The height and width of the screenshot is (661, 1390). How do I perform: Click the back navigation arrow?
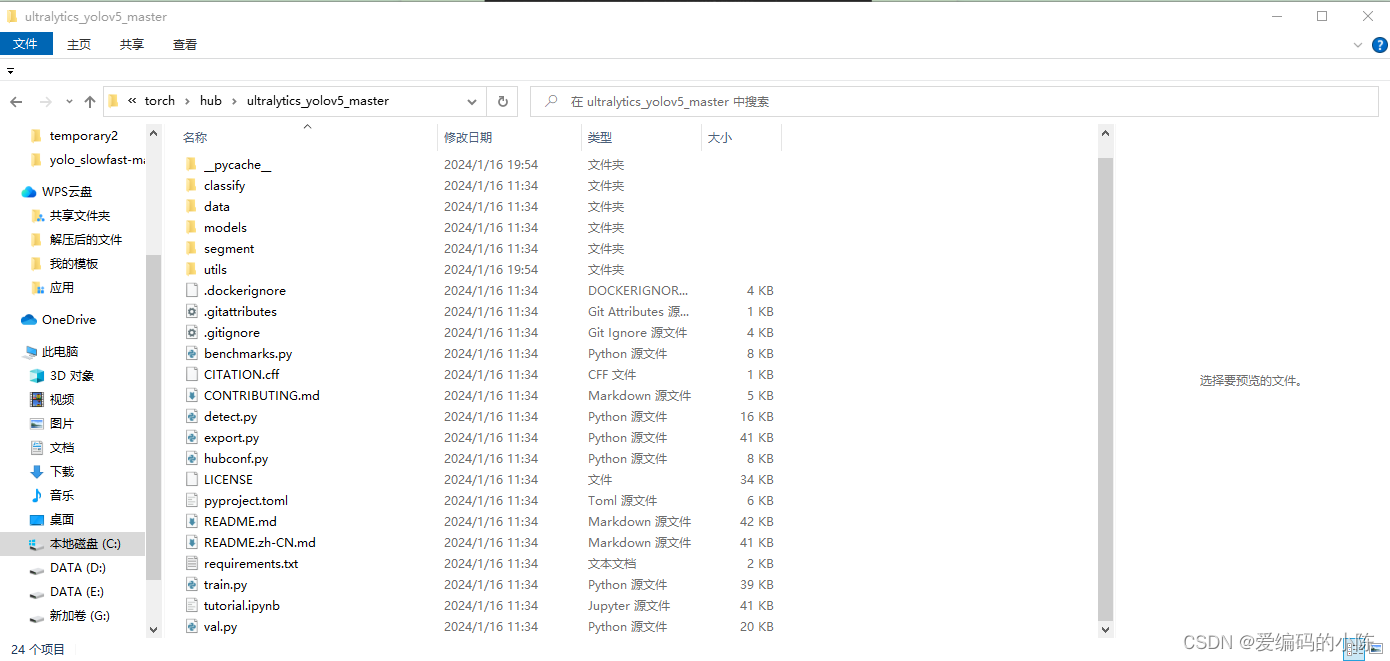point(16,101)
